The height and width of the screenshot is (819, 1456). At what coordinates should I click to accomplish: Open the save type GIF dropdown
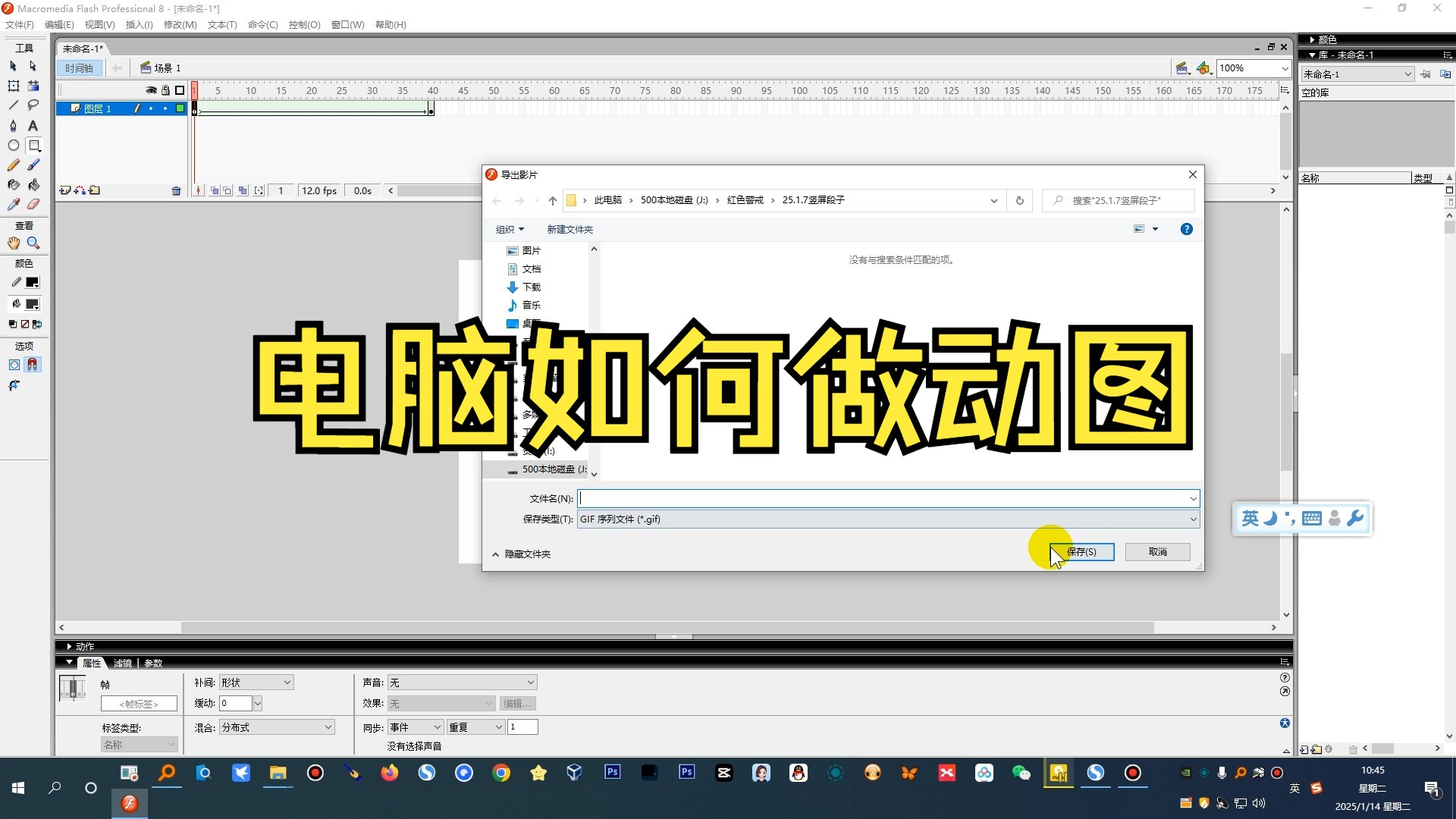coord(1193,519)
